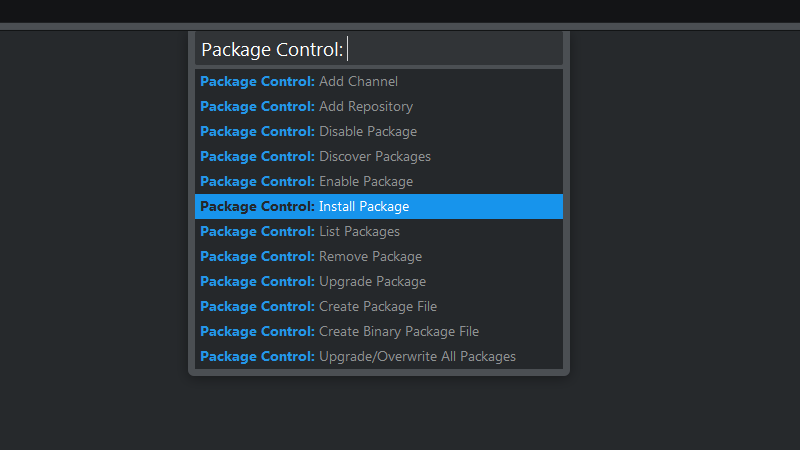The height and width of the screenshot is (450, 800).
Task: Select the first command in the palette list
Action: tap(378, 82)
